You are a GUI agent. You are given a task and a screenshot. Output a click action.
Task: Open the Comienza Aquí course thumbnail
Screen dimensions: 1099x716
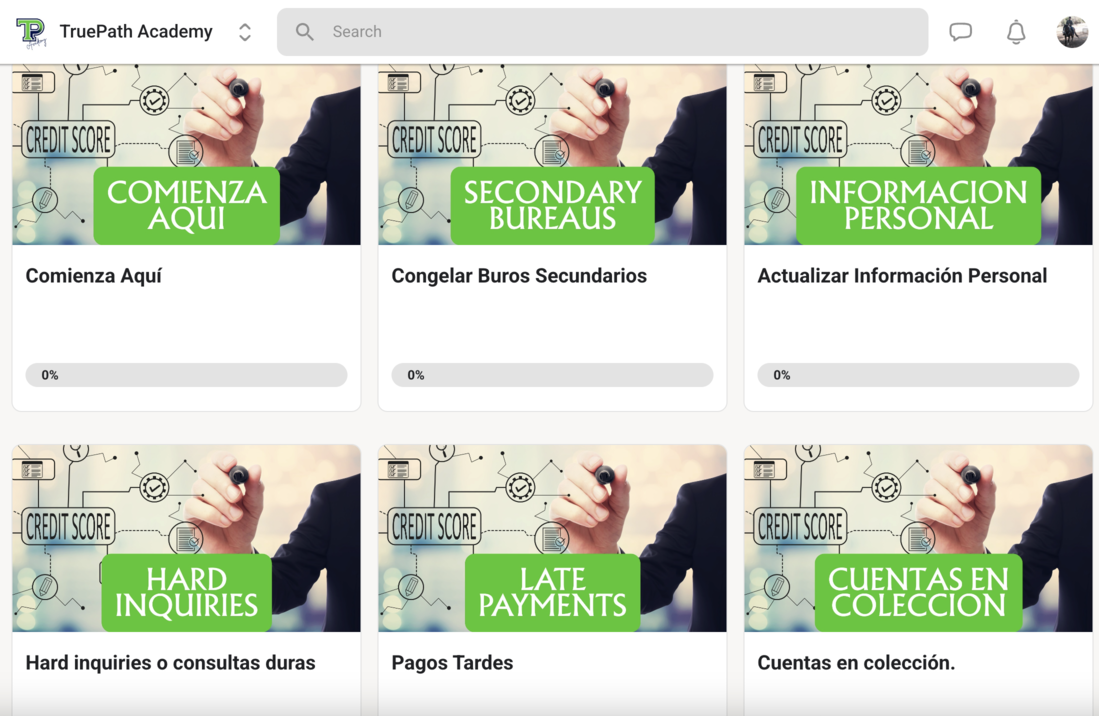(x=186, y=155)
